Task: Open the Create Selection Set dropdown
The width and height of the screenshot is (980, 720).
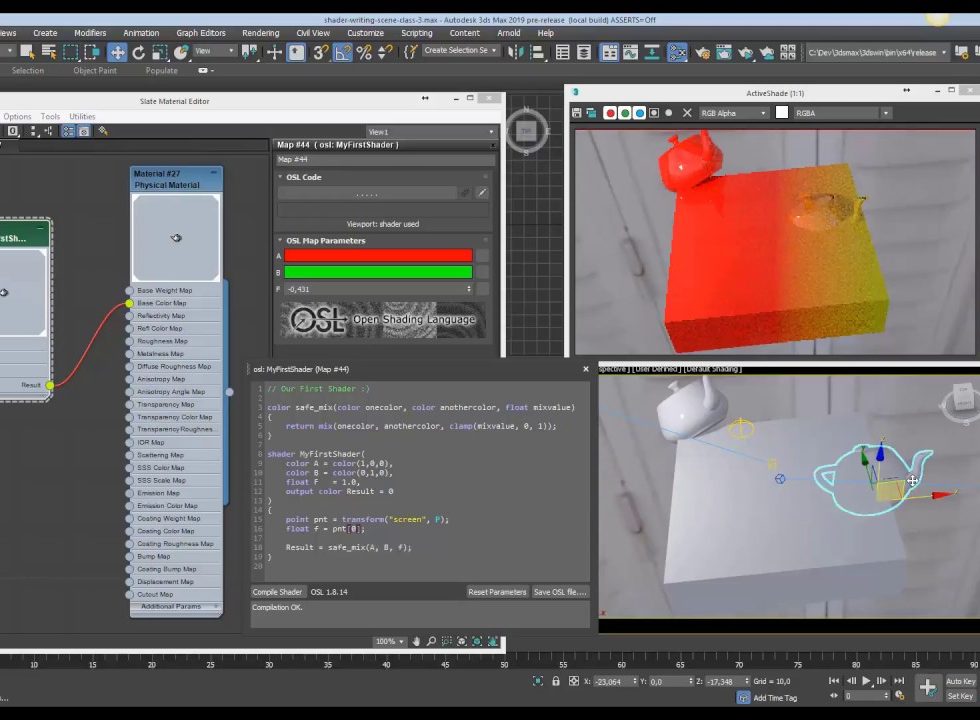Action: pos(461,51)
